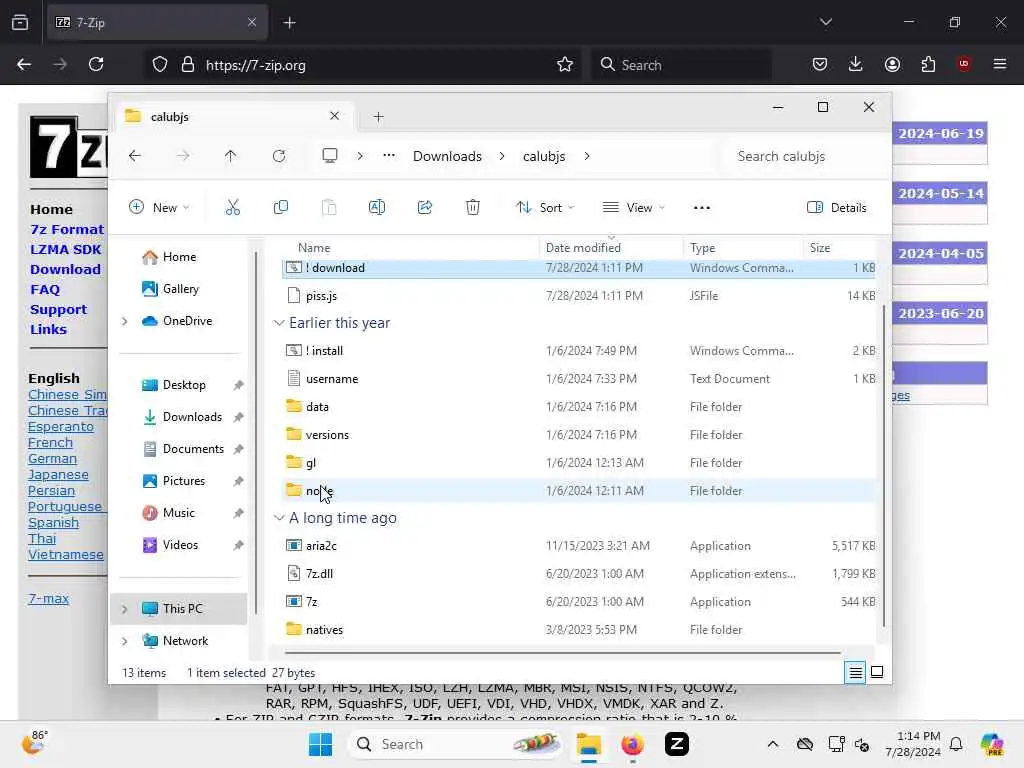Select the natives folder
This screenshot has height=768, width=1024.
pyautogui.click(x=579, y=630)
